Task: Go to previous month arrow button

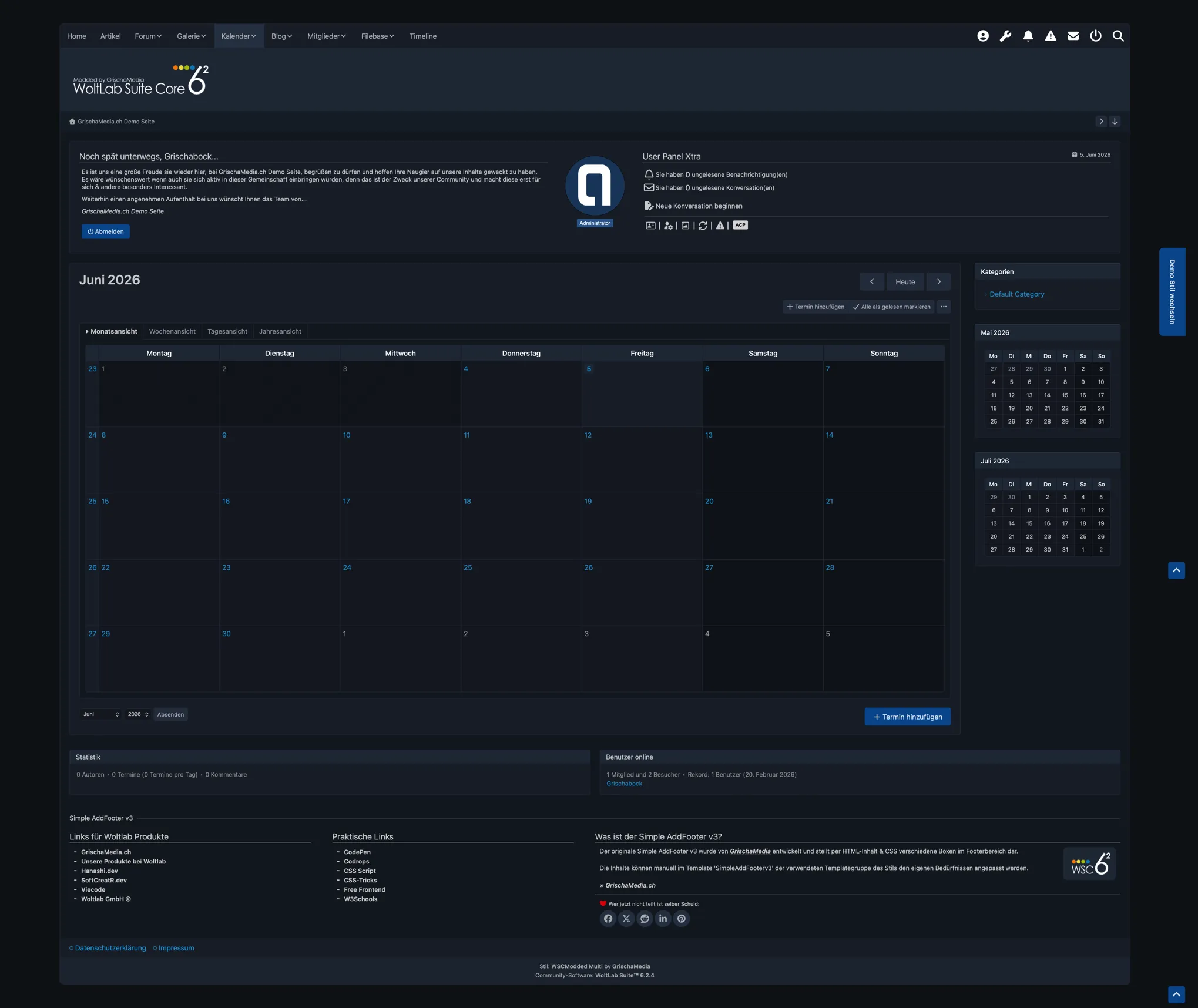Action: (x=872, y=281)
